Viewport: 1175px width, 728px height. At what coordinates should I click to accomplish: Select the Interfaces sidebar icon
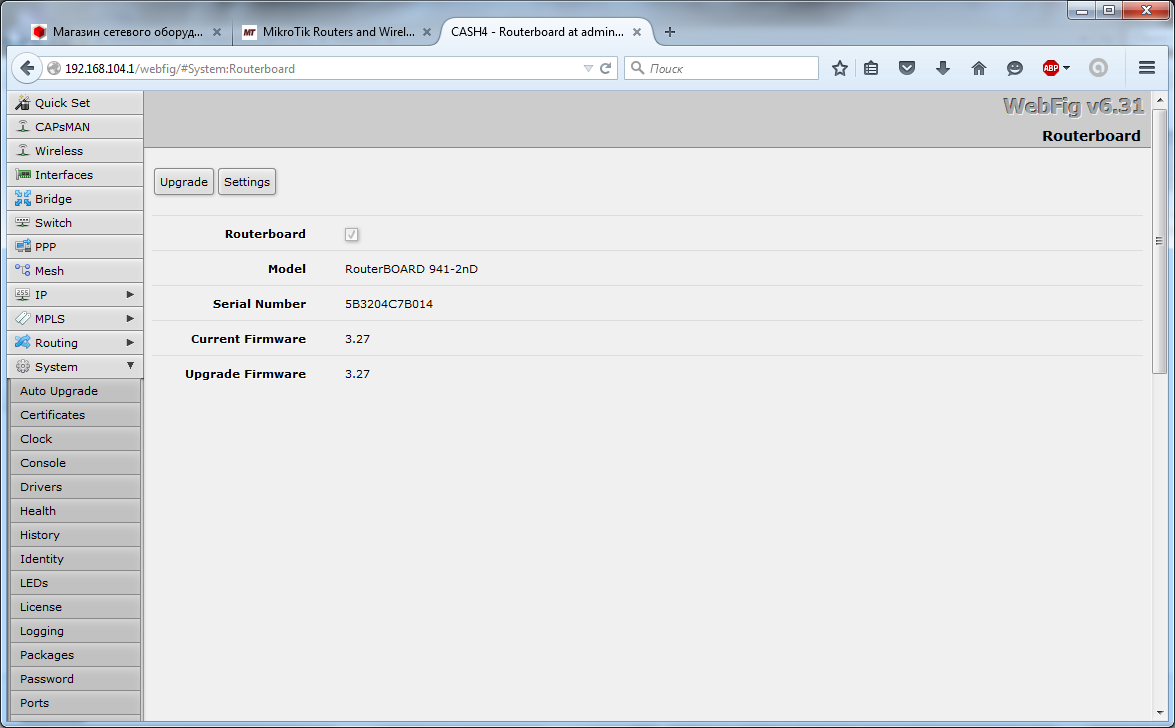point(23,175)
